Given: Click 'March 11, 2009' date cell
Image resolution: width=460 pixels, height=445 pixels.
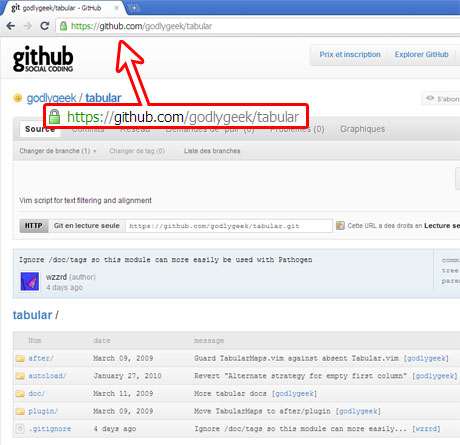Looking at the screenshot, I should click(x=123, y=394).
